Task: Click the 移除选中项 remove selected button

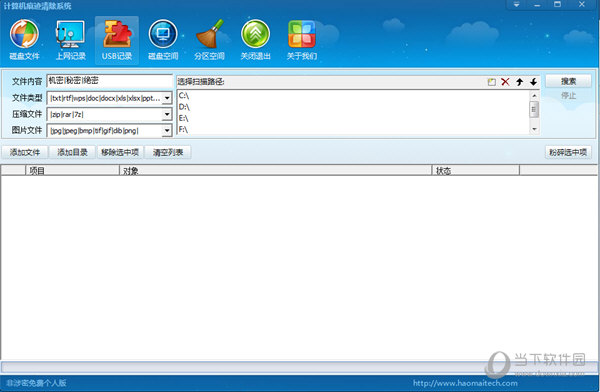Action: tap(120, 152)
